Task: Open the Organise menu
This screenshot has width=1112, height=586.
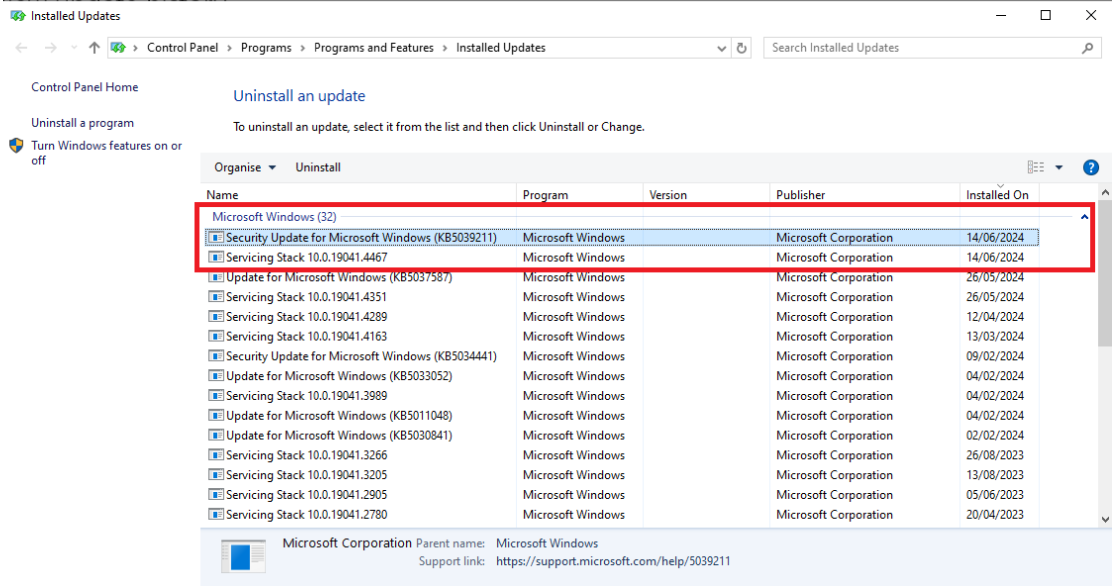Action: [x=245, y=167]
